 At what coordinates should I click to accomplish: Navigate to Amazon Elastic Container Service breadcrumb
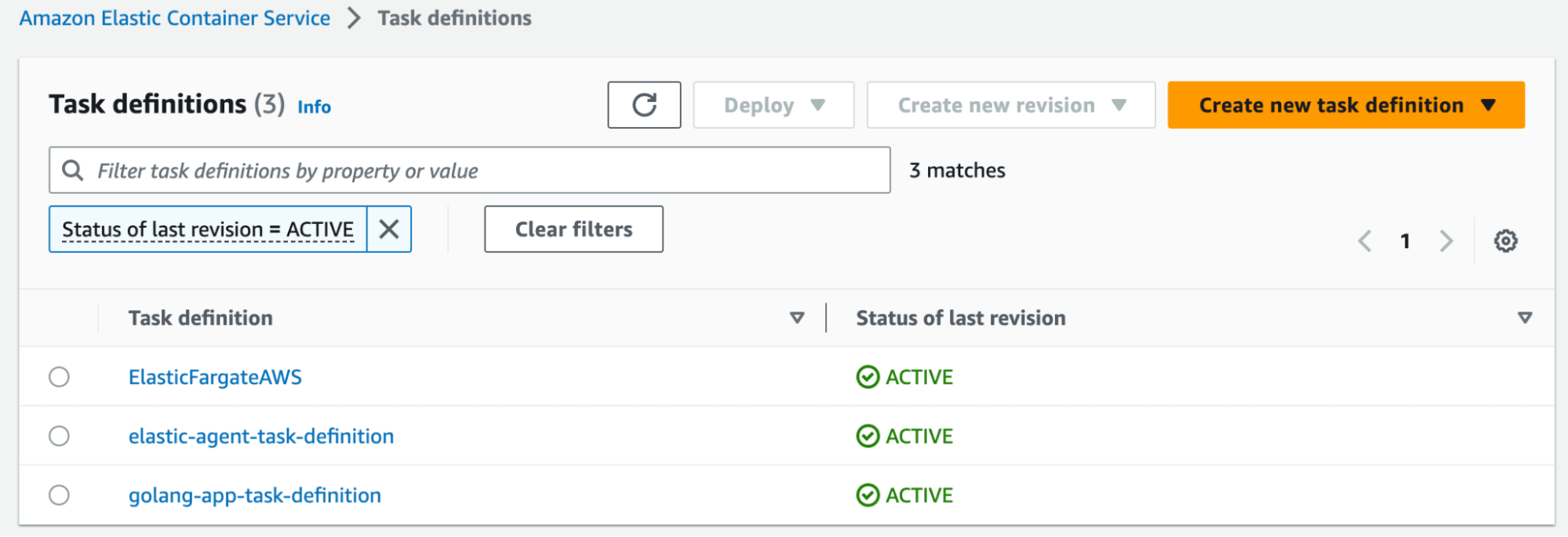175,18
